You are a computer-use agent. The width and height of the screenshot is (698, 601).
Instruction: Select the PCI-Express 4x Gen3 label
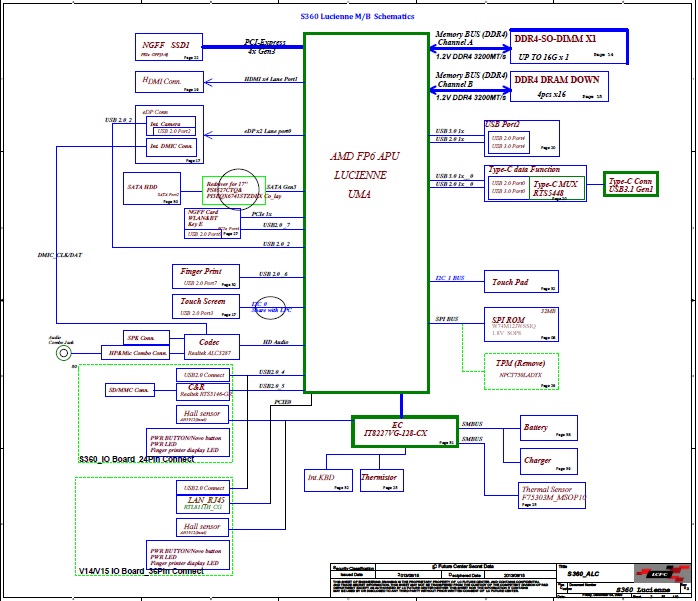pos(264,46)
